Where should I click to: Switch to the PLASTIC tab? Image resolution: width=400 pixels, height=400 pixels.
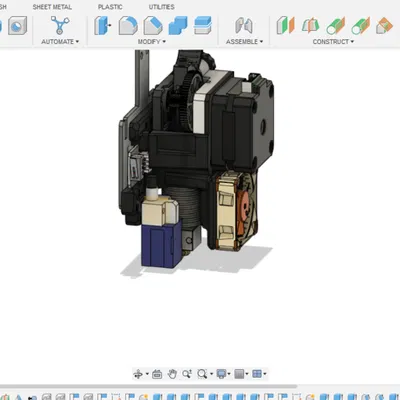click(110, 7)
